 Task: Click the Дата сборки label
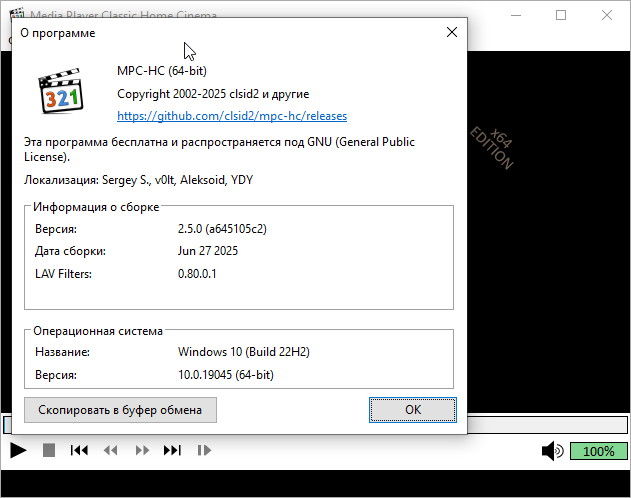[70, 251]
